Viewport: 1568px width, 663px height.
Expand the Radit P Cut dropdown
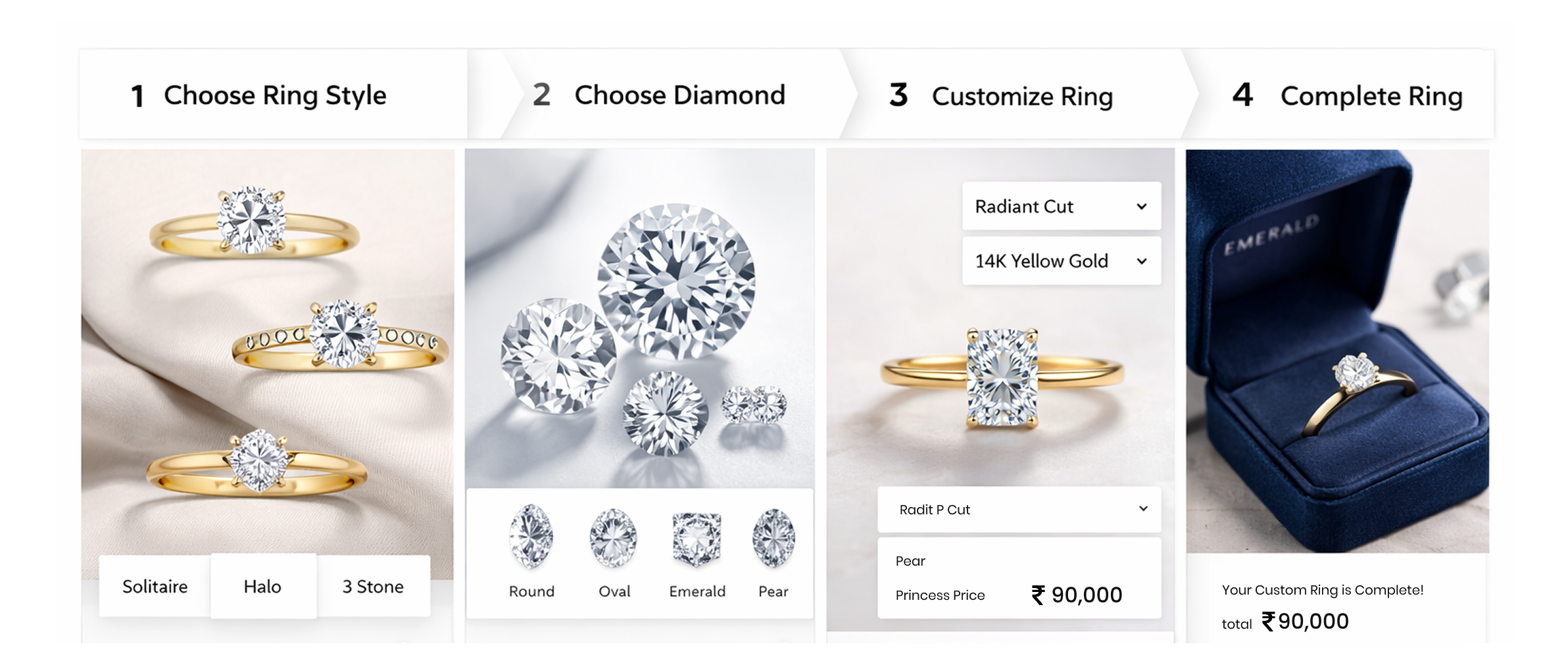click(1019, 510)
